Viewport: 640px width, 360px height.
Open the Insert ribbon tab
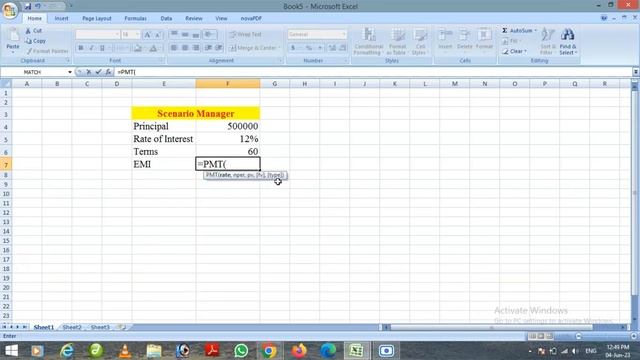click(62, 18)
